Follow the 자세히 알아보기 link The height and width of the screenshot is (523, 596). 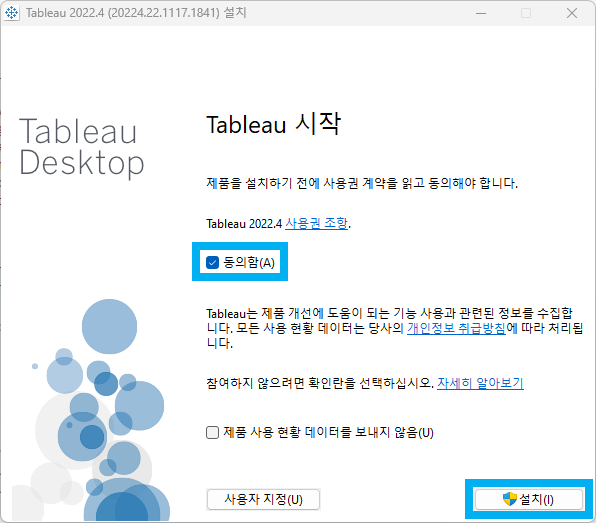[480, 383]
